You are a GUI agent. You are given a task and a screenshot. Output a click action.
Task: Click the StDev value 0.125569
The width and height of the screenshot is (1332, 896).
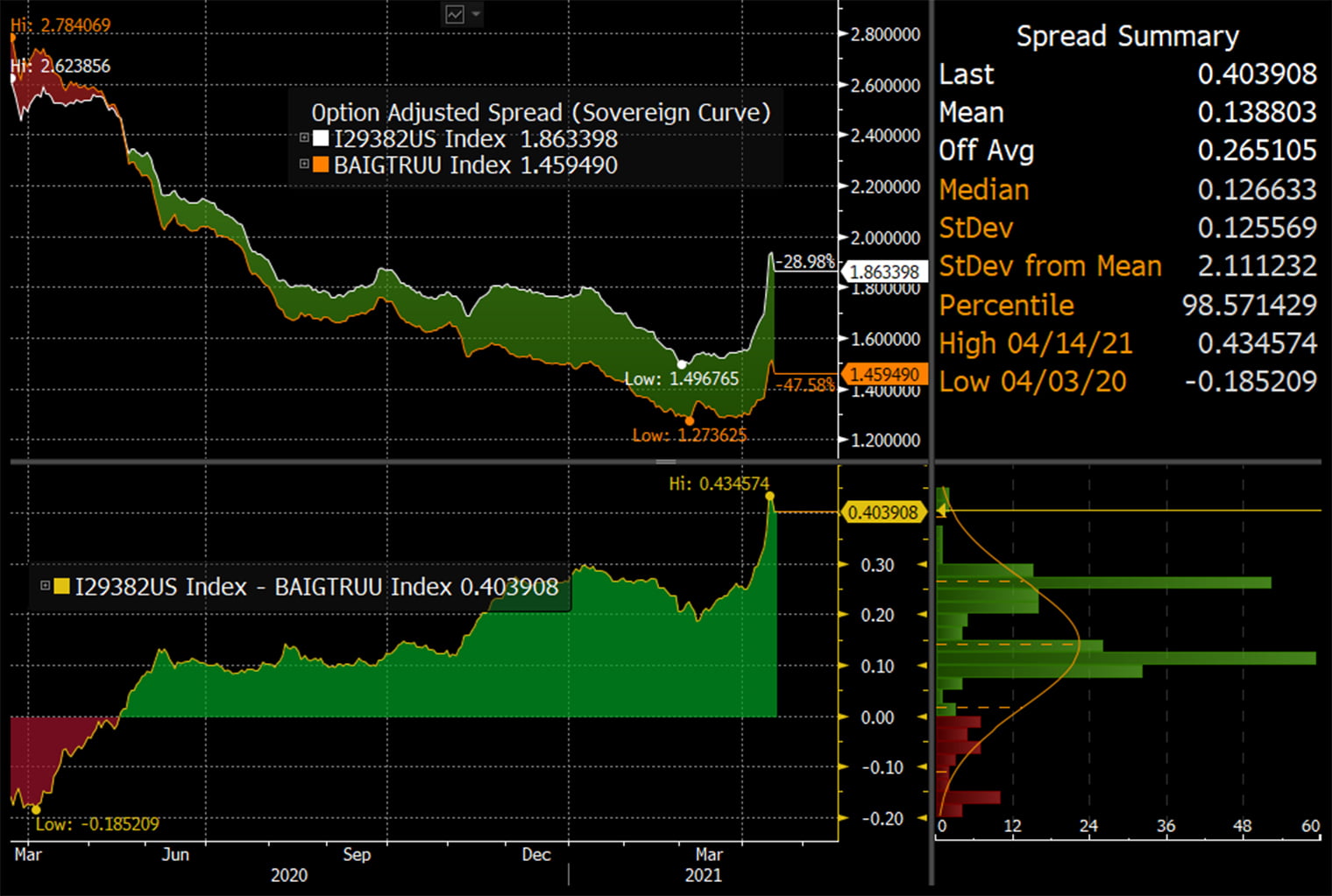pos(1257,228)
